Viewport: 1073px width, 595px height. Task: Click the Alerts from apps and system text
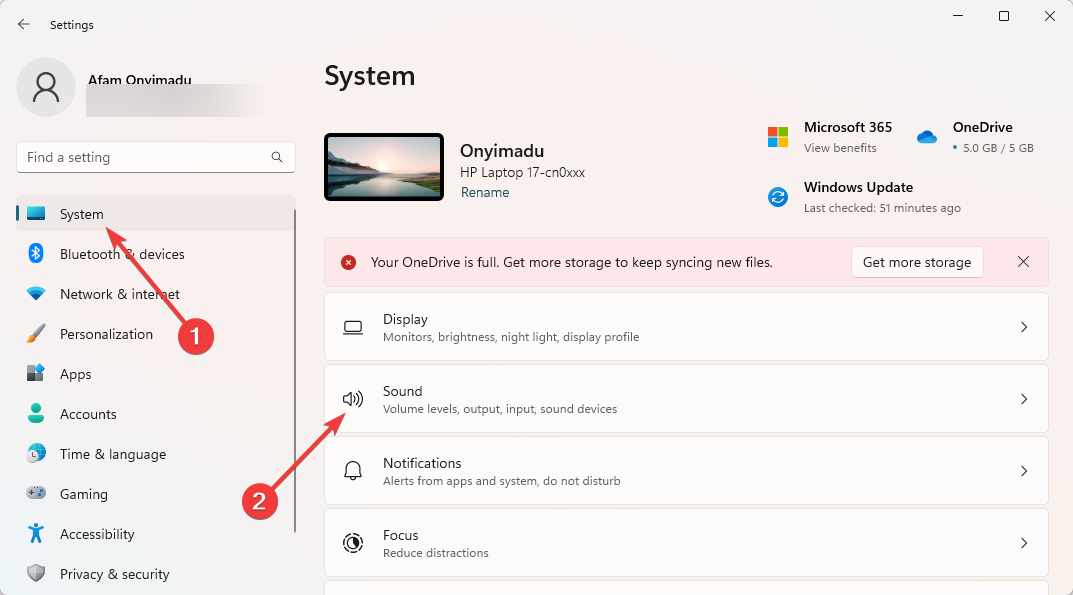502,481
